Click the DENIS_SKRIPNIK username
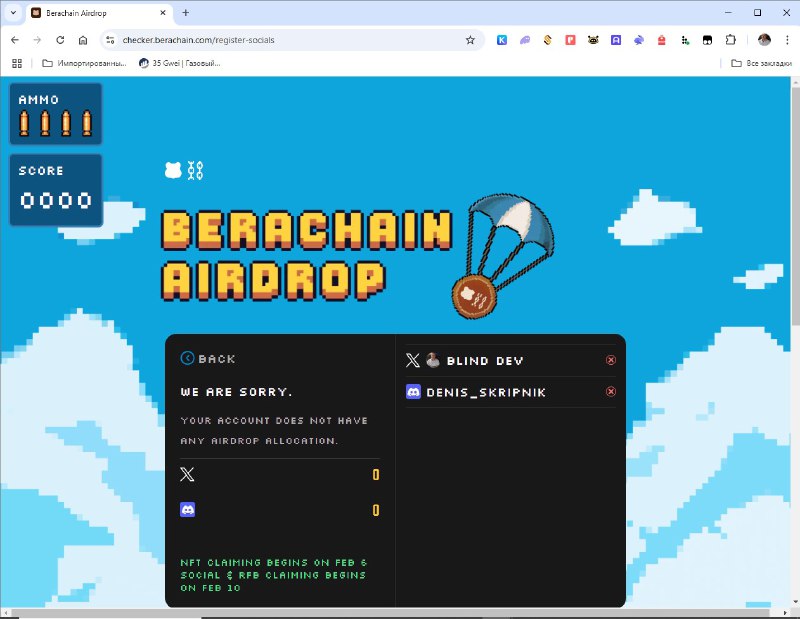The height and width of the screenshot is (619, 800). [x=486, y=392]
